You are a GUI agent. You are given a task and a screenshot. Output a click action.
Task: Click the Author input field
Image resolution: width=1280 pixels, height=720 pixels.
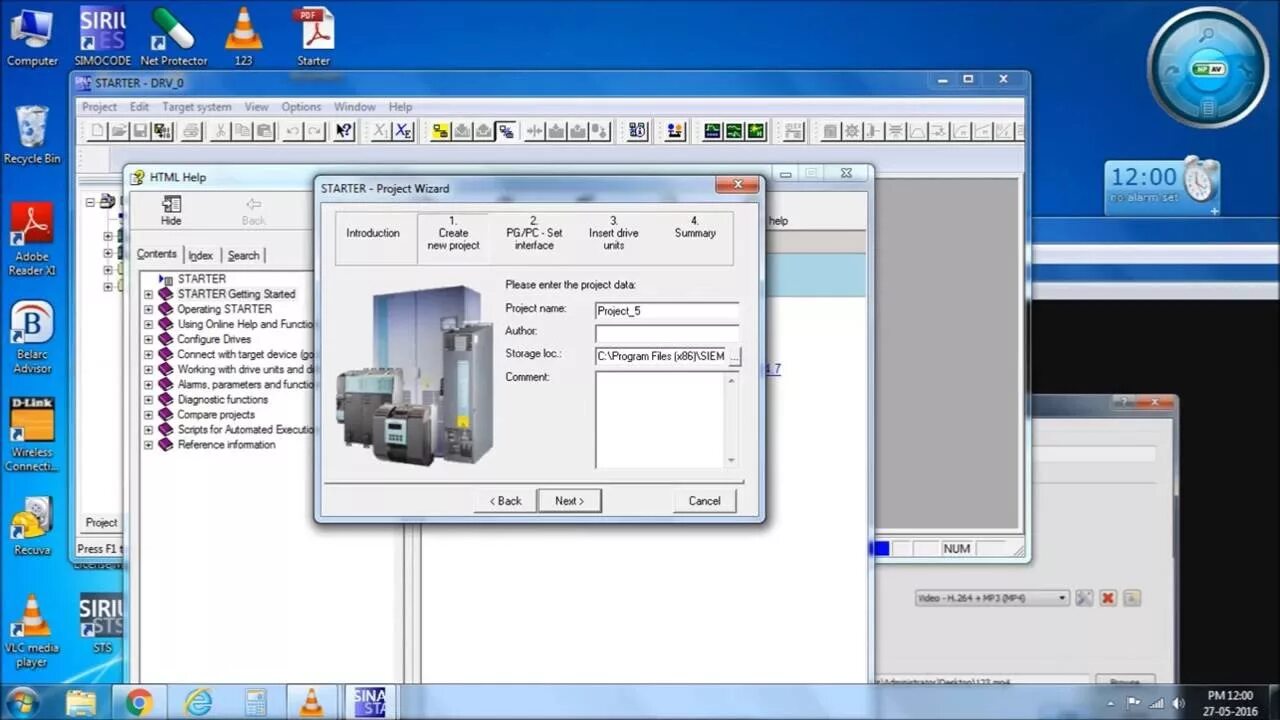[667, 333]
